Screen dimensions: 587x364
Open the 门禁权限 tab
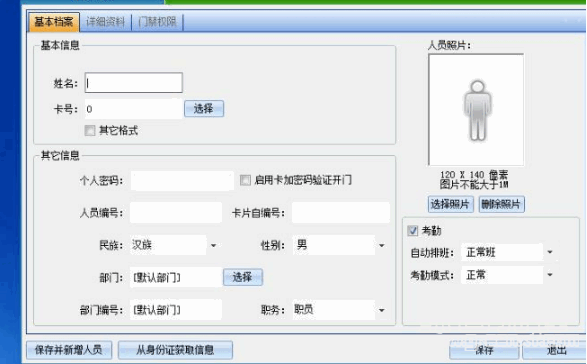157,22
